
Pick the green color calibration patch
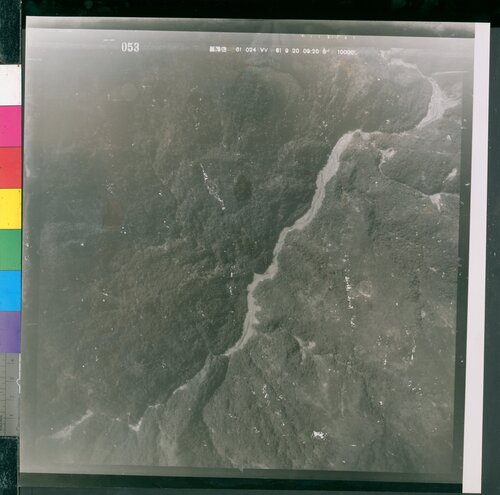point(10,250)
